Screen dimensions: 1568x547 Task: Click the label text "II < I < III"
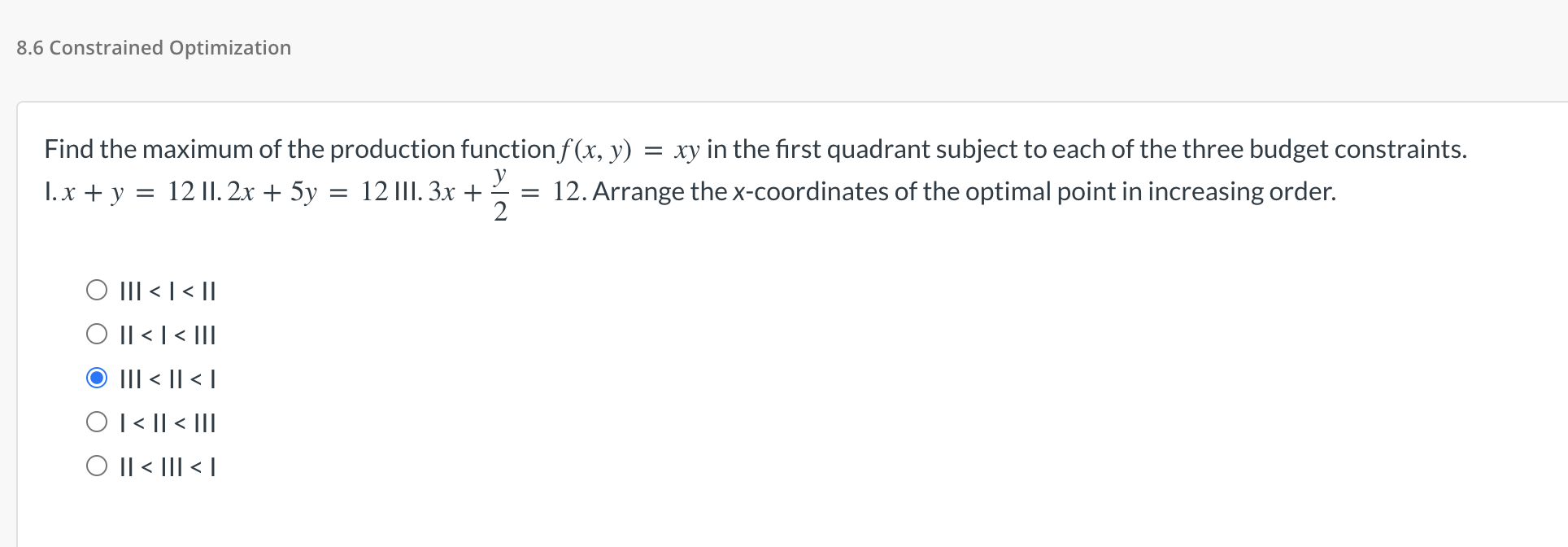(x=167, y=335)
